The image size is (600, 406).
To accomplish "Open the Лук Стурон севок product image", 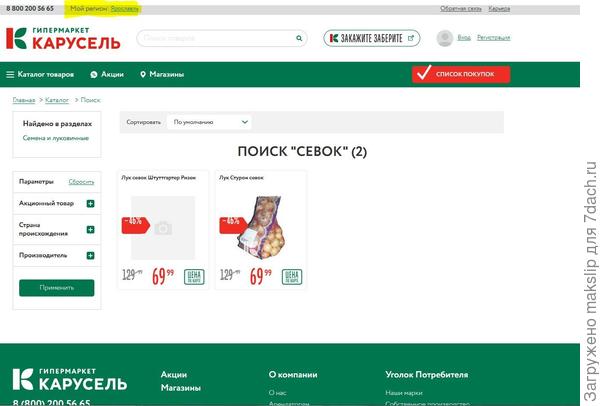I will tap(261, 227).
